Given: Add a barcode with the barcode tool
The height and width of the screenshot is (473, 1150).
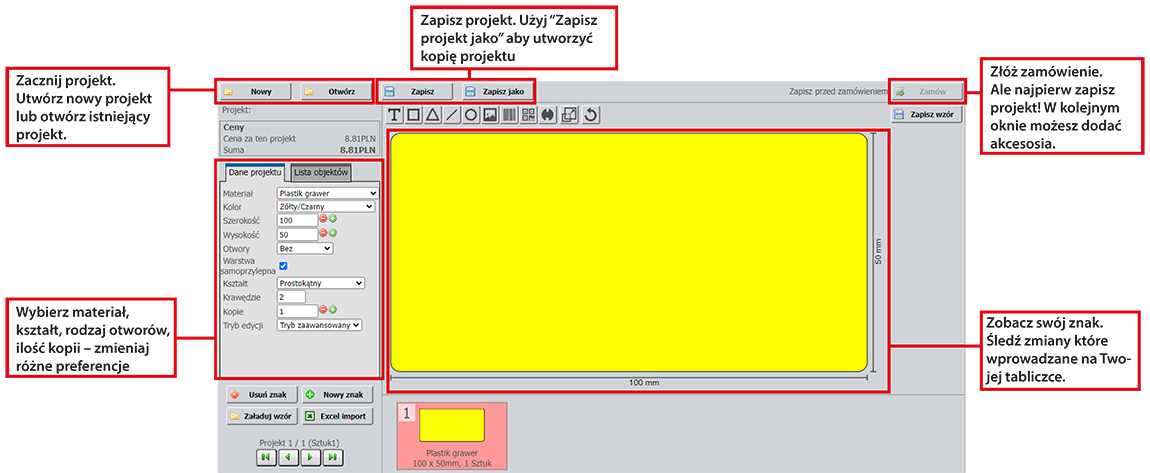Looking at the screenshot, I should coord(509,115).
